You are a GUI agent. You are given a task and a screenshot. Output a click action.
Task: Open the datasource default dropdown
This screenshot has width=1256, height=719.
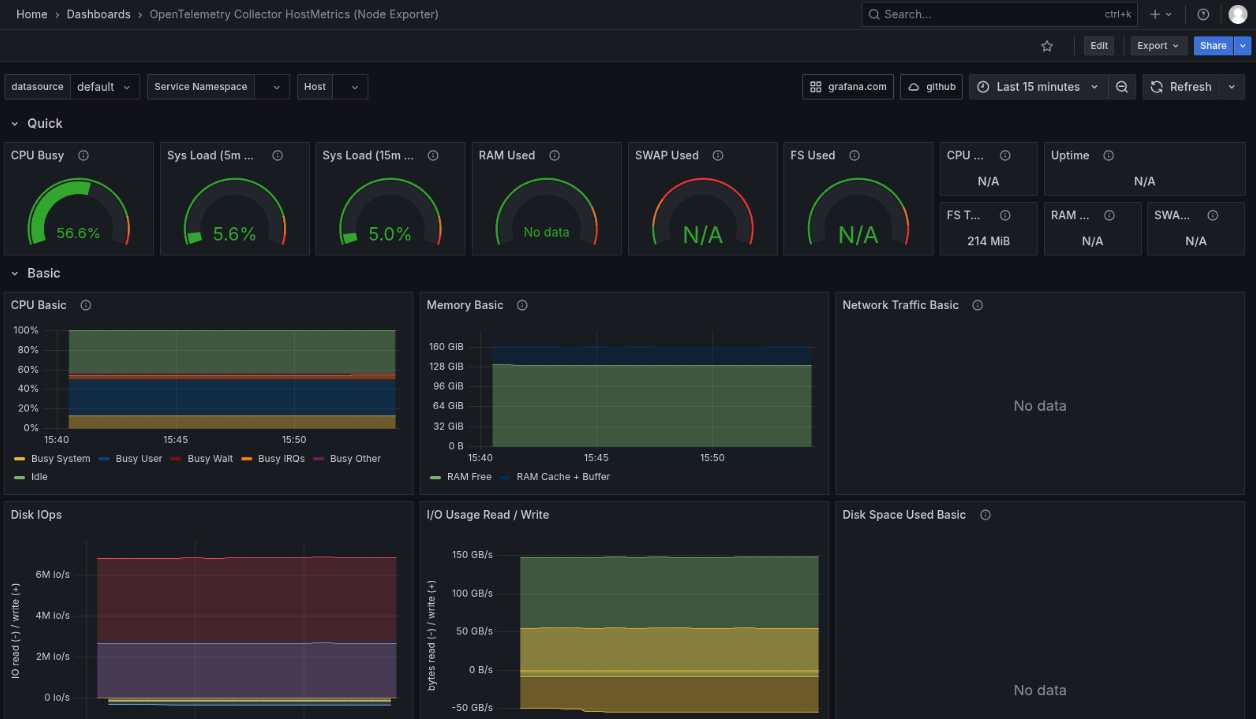[104, 87]
